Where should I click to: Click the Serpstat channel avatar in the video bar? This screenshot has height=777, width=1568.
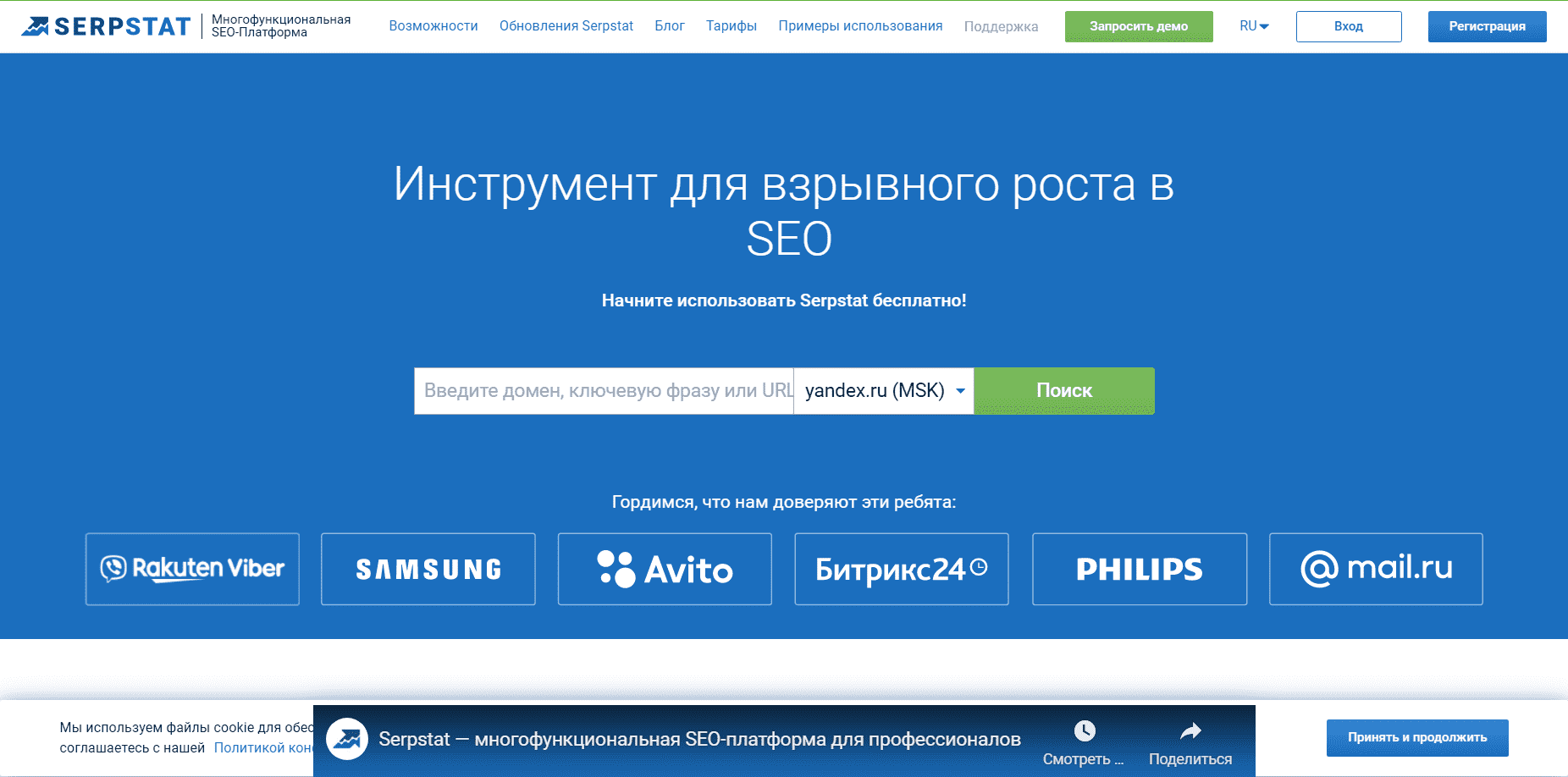click(347, 739)
